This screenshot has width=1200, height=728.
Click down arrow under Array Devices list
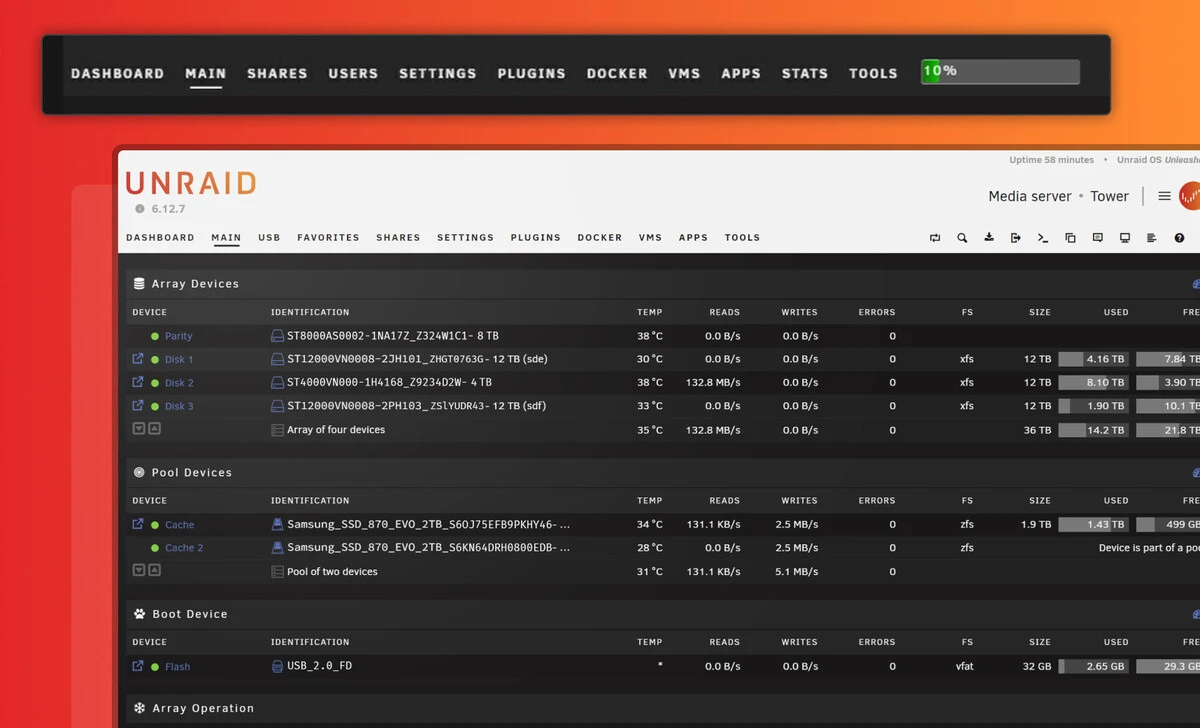pyautogui.click(x=139, y=429)
